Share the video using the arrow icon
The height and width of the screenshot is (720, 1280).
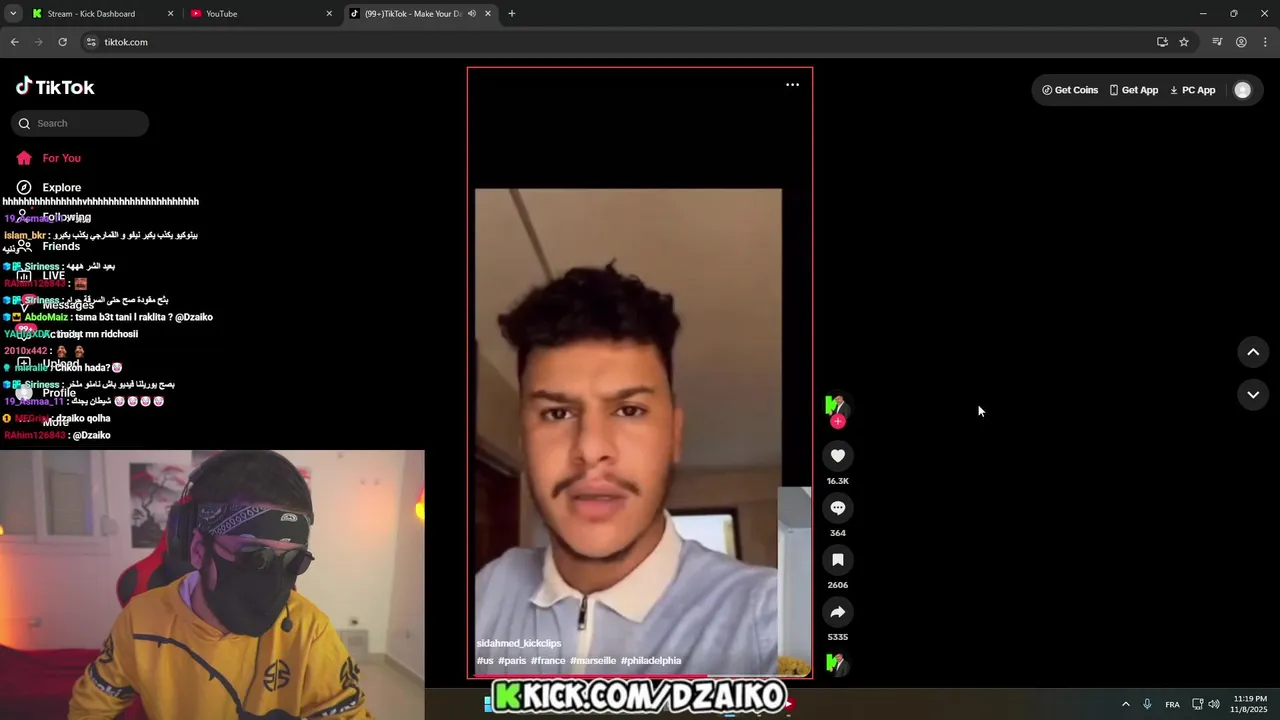coord(838,612)
